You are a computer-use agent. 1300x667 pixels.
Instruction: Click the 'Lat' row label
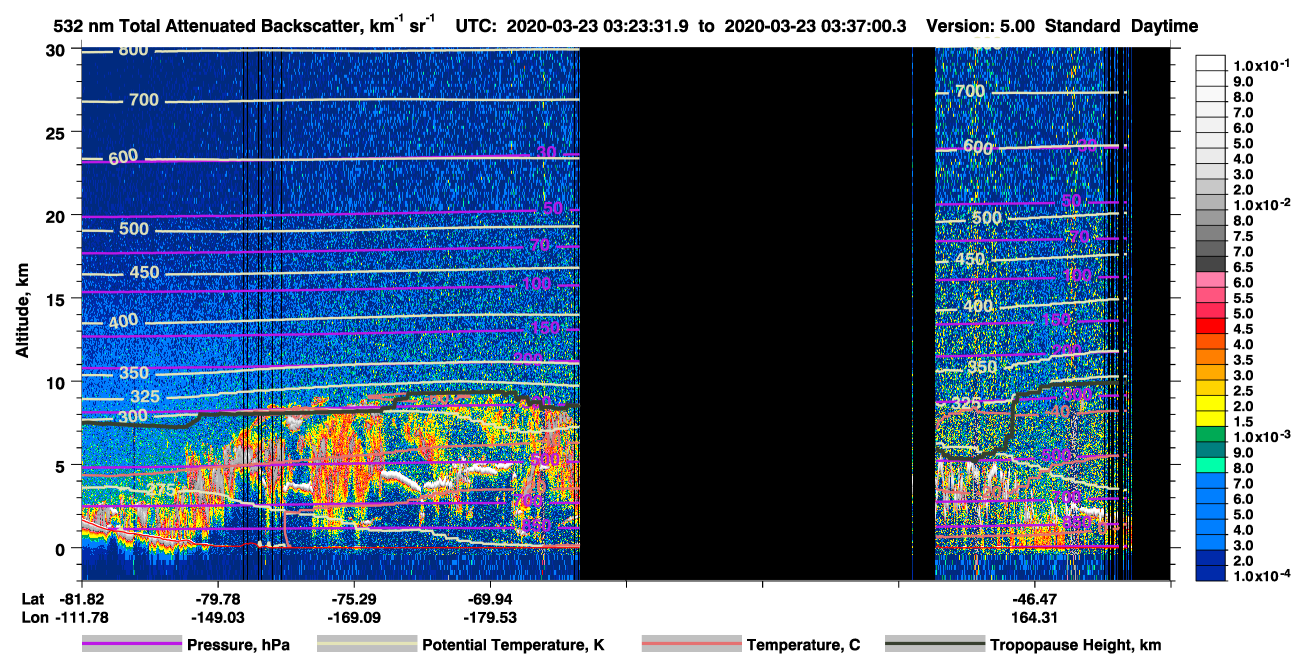tap(32, 599)
